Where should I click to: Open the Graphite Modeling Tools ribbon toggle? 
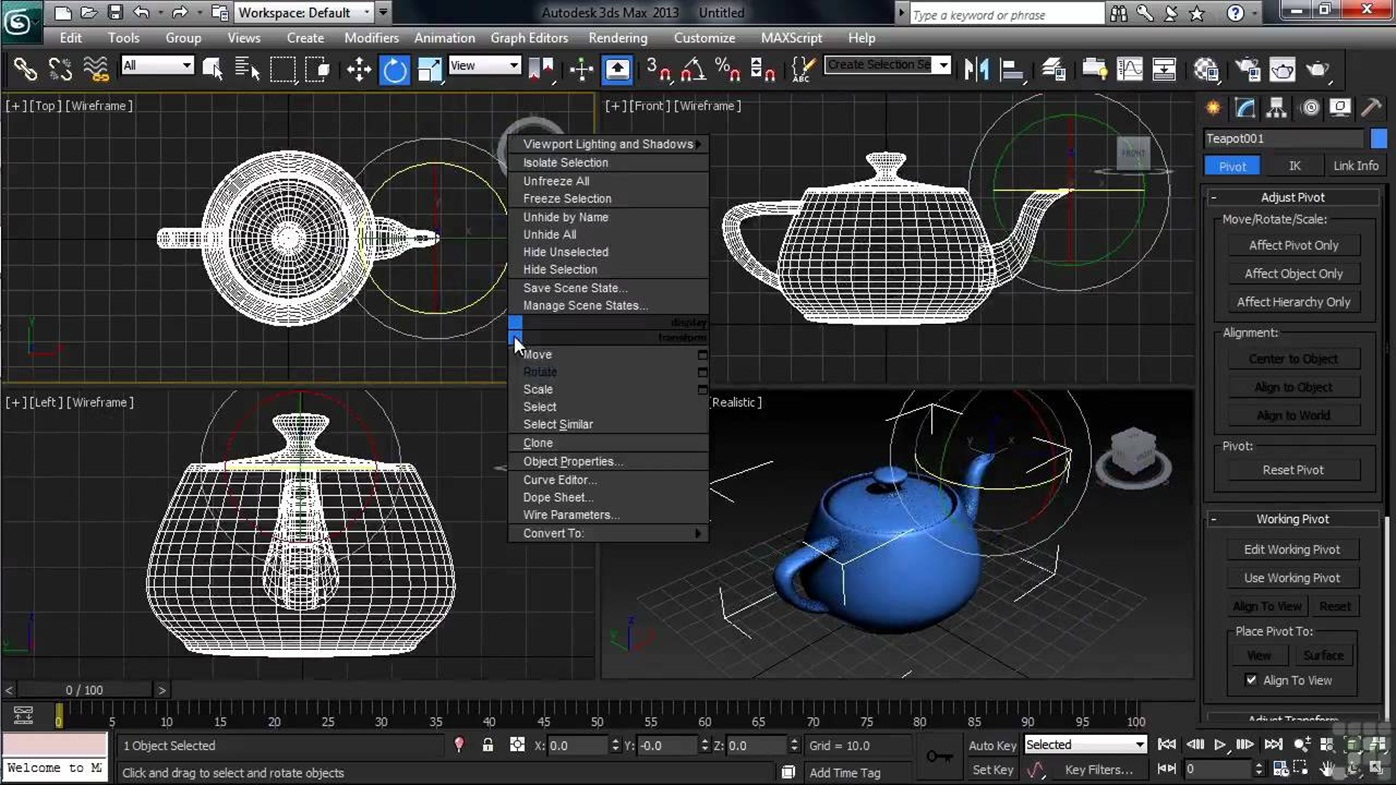[1094, 69]
